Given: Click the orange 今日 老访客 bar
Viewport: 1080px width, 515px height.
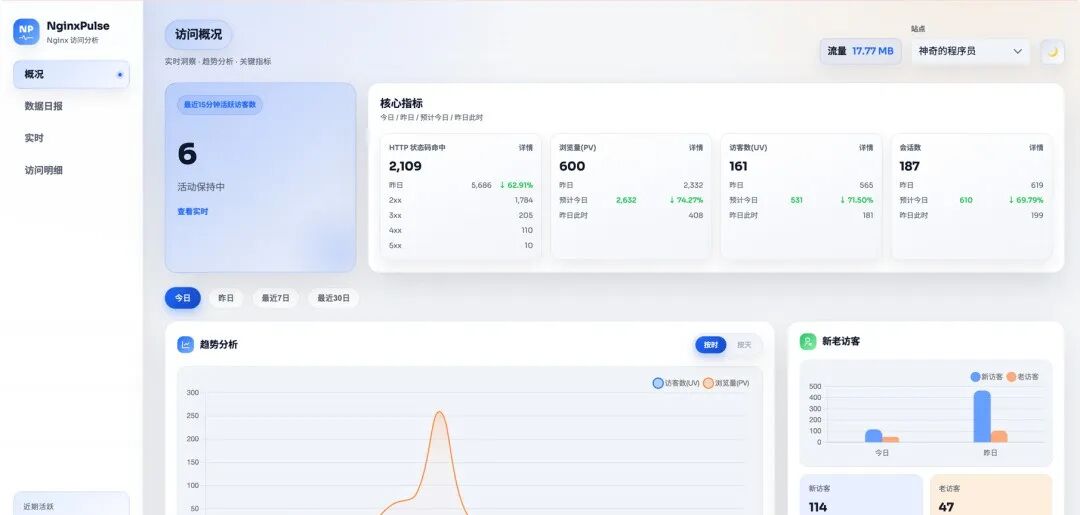Looking at the screenshot, I should coord(891,439).
